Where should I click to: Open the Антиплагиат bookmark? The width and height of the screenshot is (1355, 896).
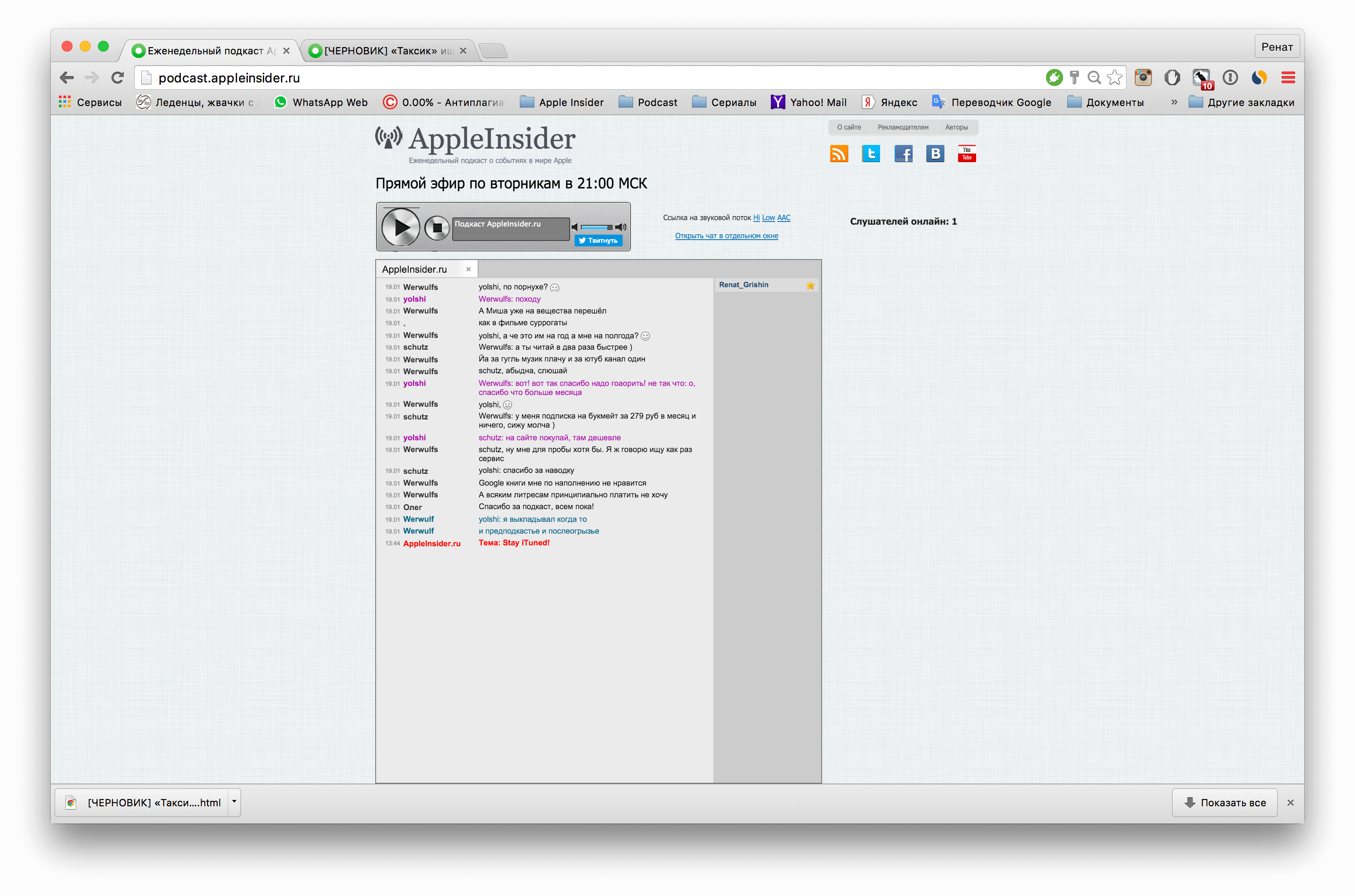coord(444,102)
